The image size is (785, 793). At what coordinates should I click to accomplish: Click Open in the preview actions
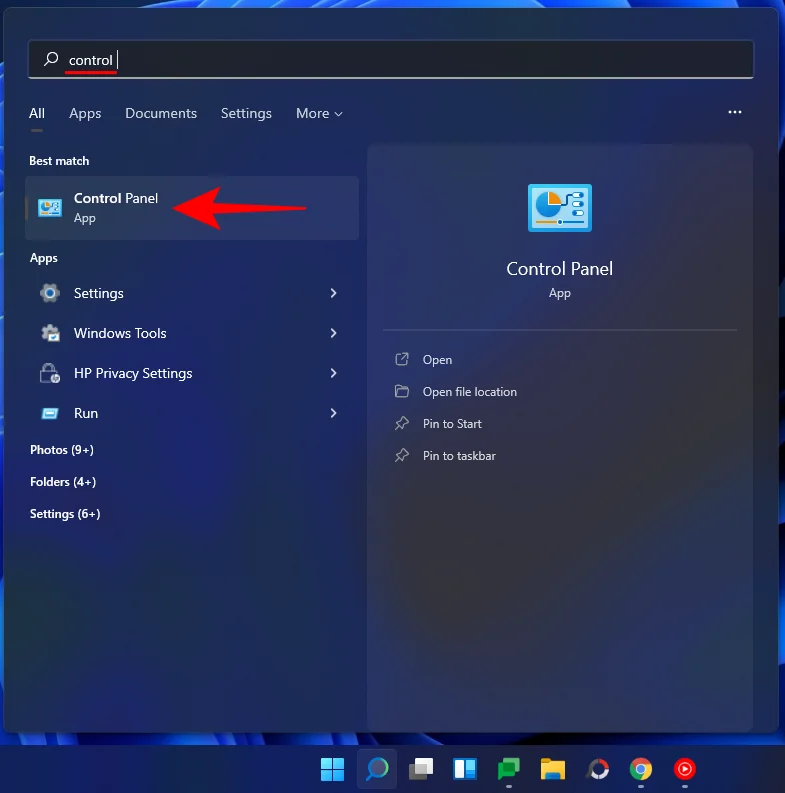click(x=438, y=360)
